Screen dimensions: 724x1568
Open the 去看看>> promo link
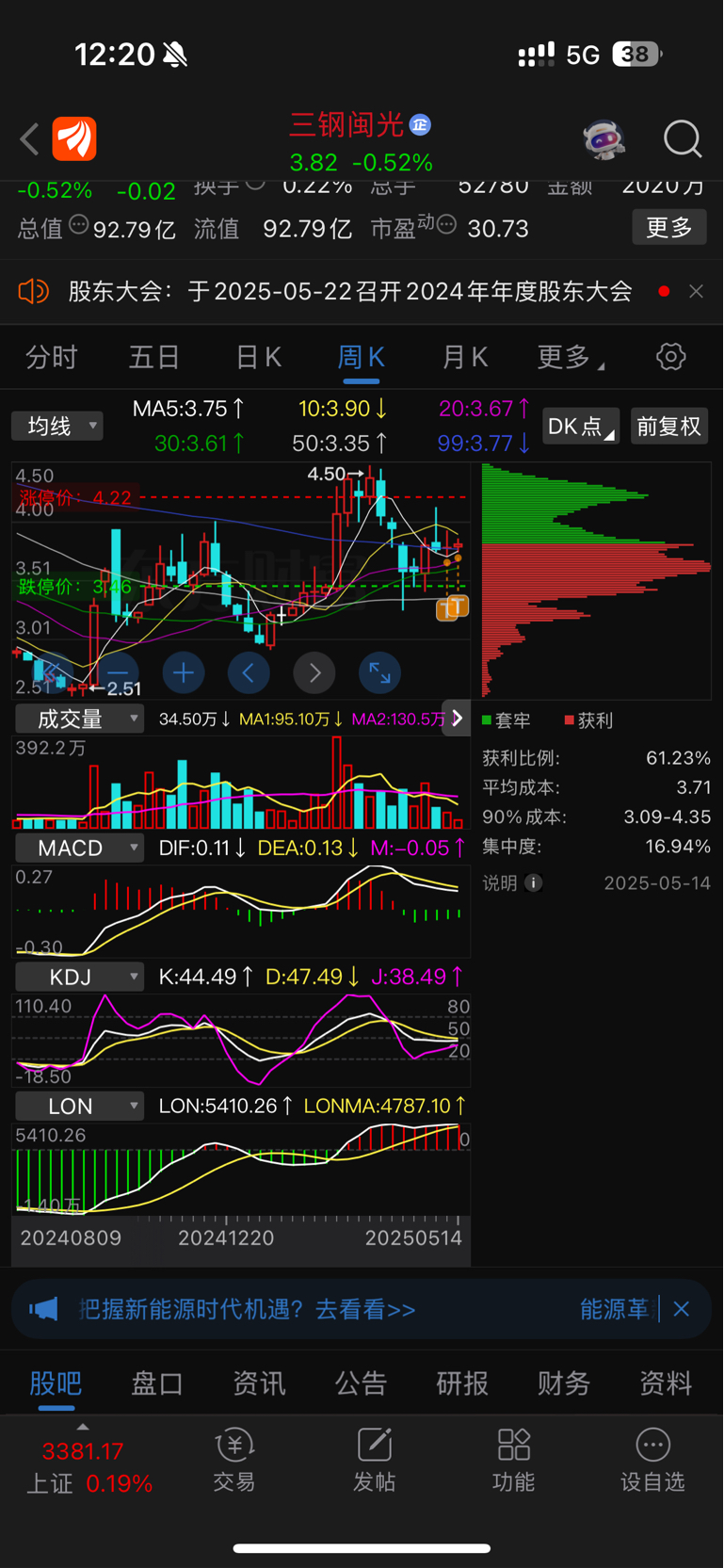click(x=365, y=1309)
